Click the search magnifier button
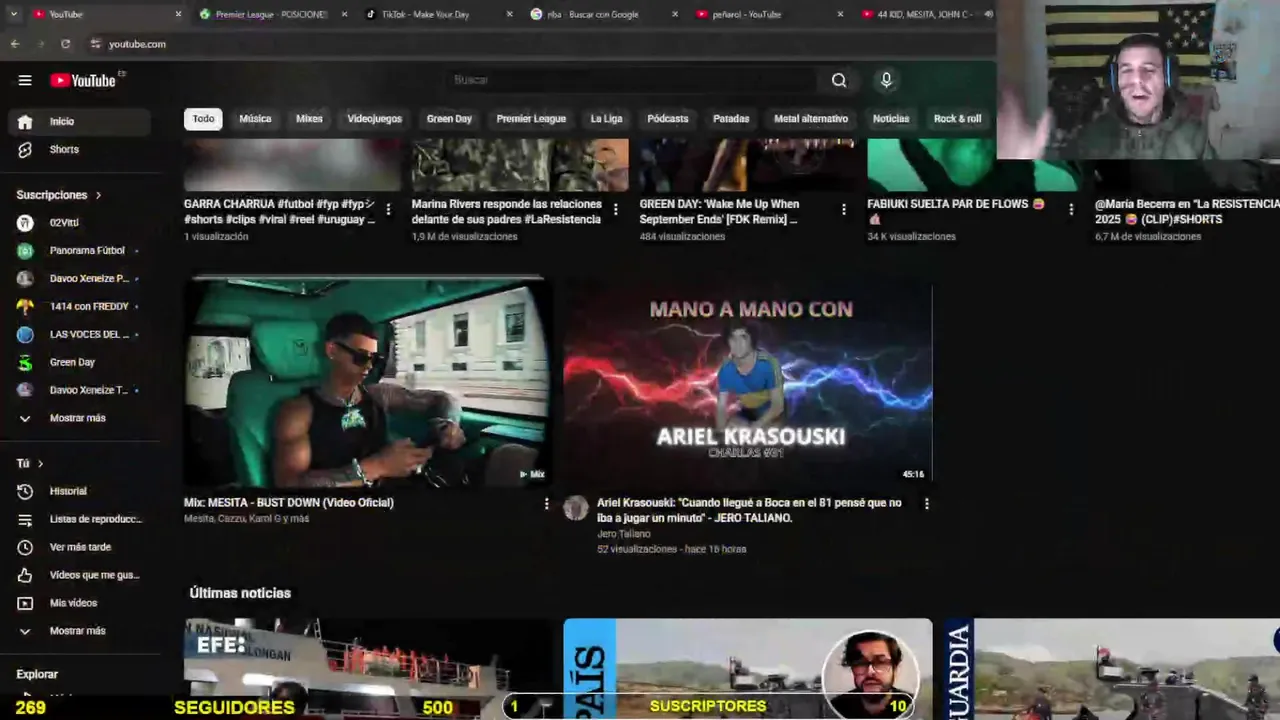 pyautogui.click(x=839, y=80)
